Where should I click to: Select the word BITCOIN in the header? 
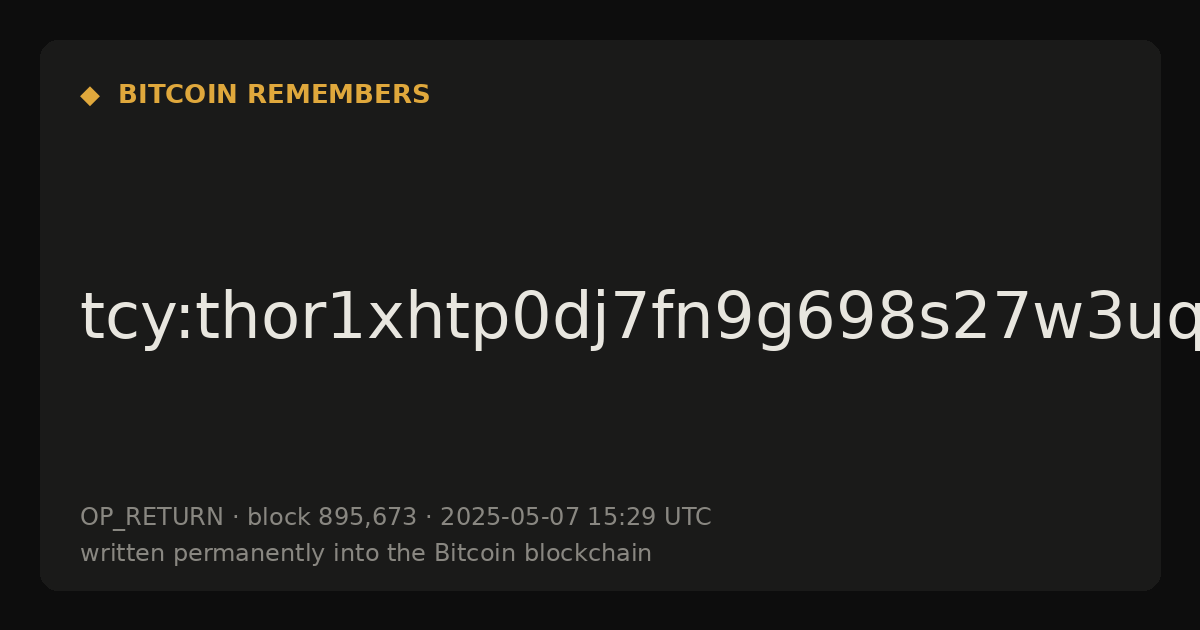click(179, 95)
